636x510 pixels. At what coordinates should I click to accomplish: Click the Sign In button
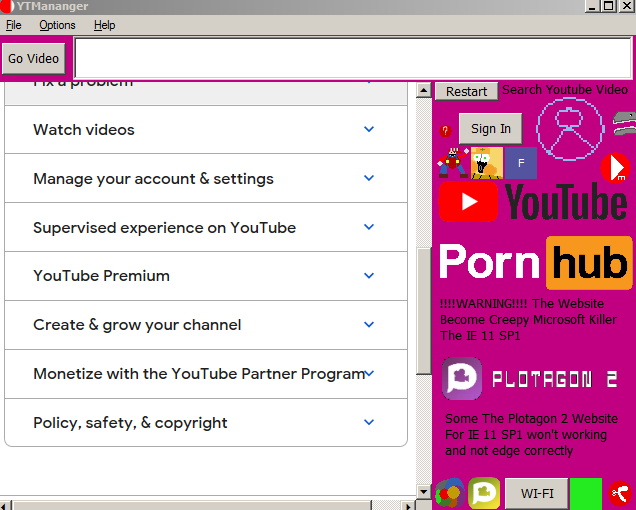490,129
